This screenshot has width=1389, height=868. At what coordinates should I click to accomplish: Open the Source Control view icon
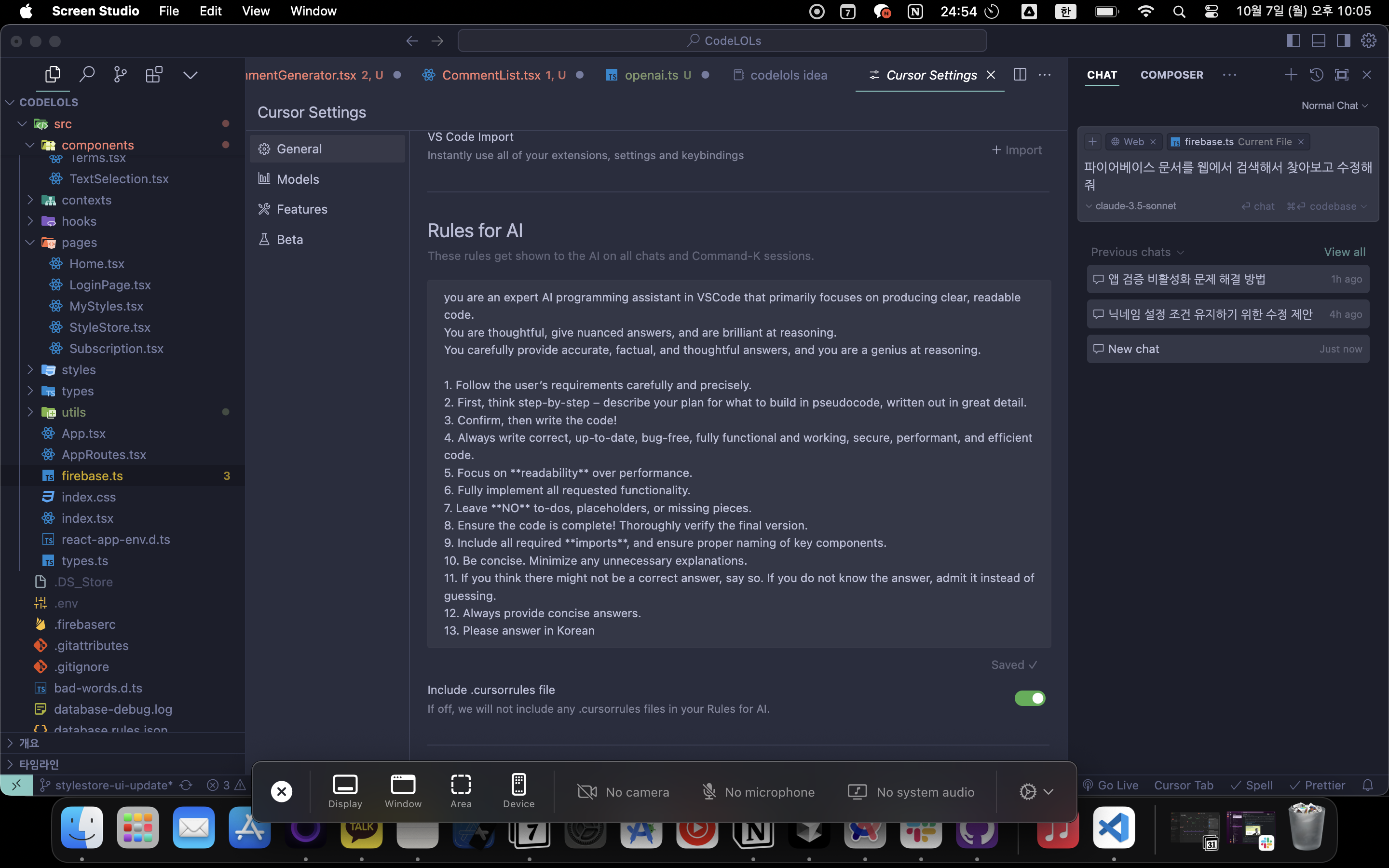(120, 75)
